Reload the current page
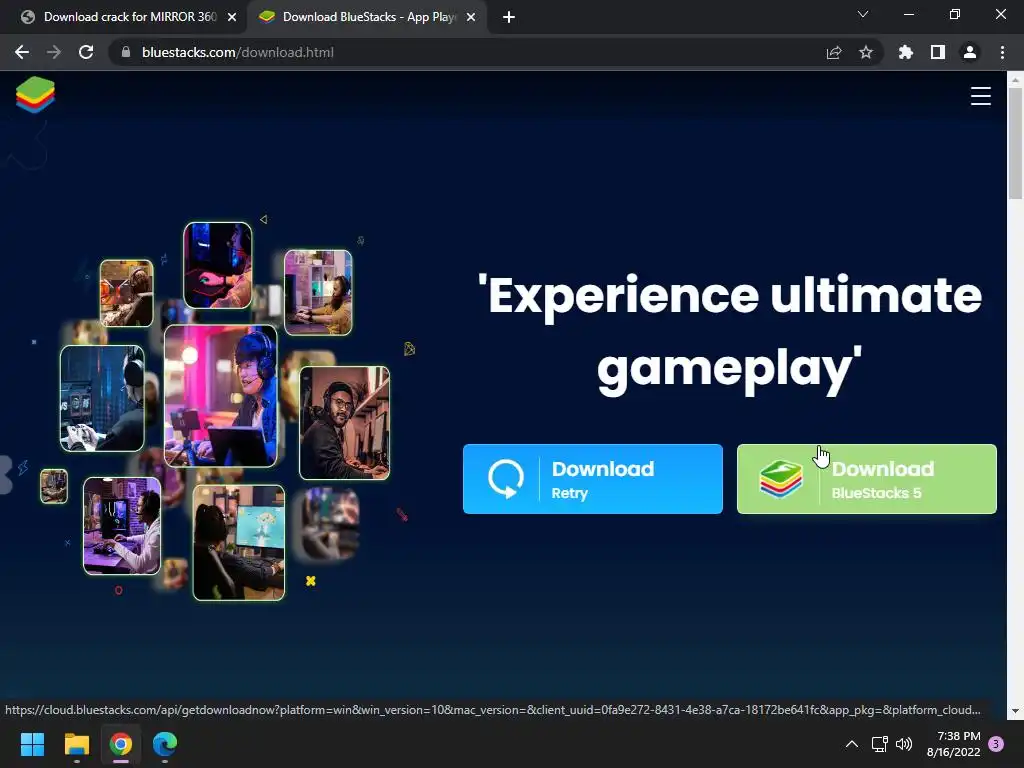This screenshot has height=768, width=1024. point(86,52)
